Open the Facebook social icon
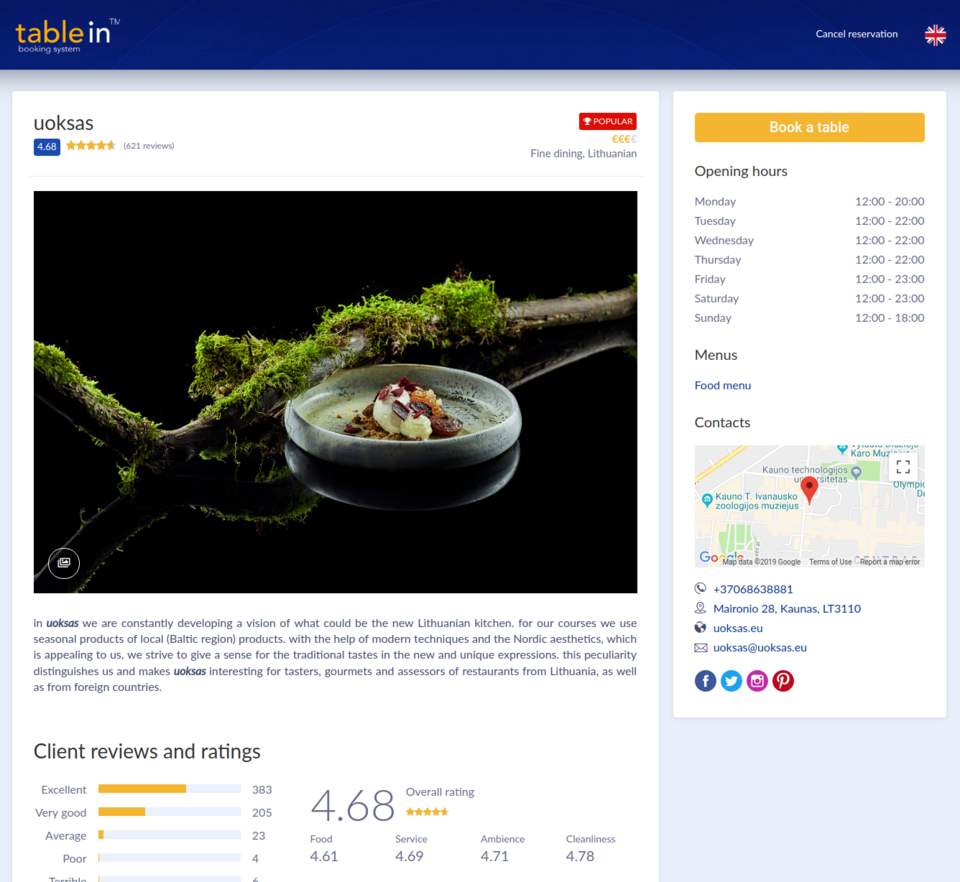 click(705, 681)
